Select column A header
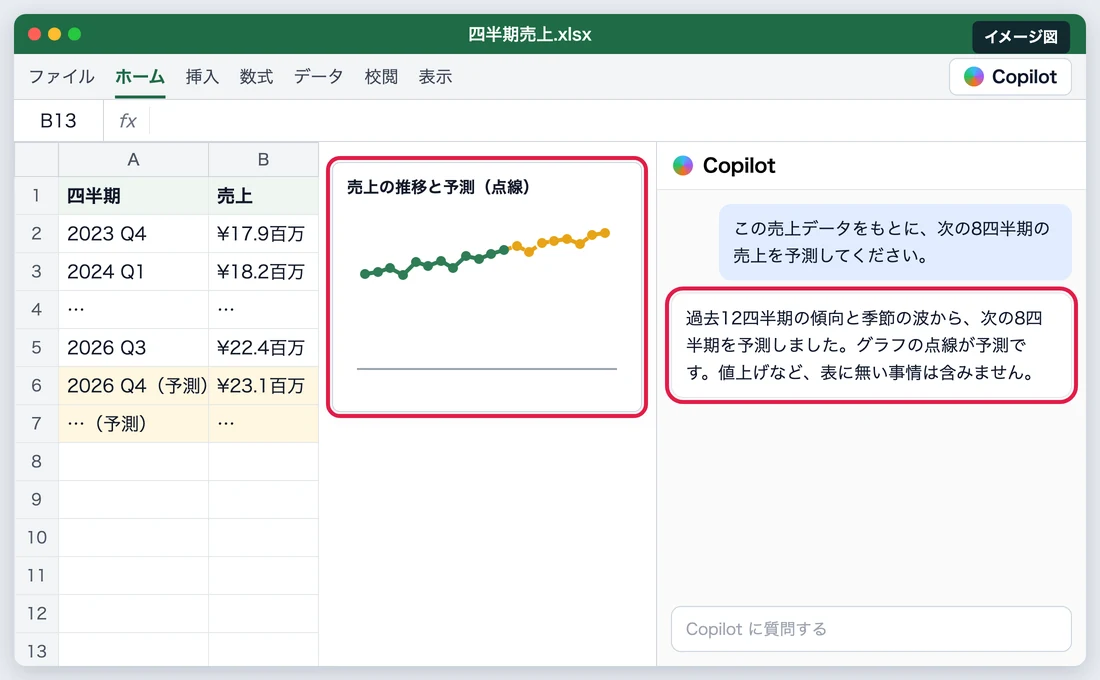The width and height of the screenshot is (1100, 680). (x=133, y=159)
